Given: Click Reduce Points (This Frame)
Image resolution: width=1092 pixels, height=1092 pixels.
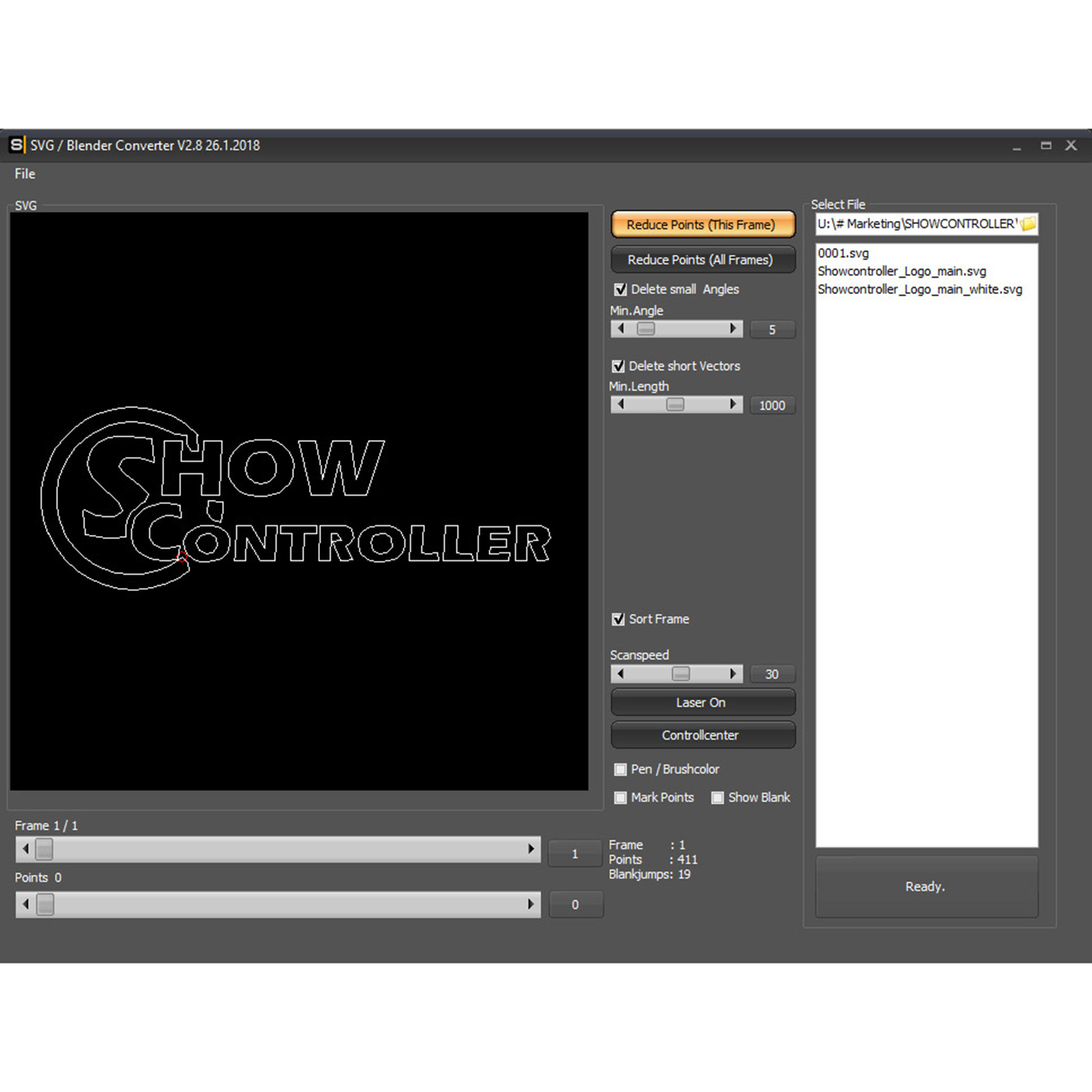Looking at the screenshot, I should pos(702,224).
